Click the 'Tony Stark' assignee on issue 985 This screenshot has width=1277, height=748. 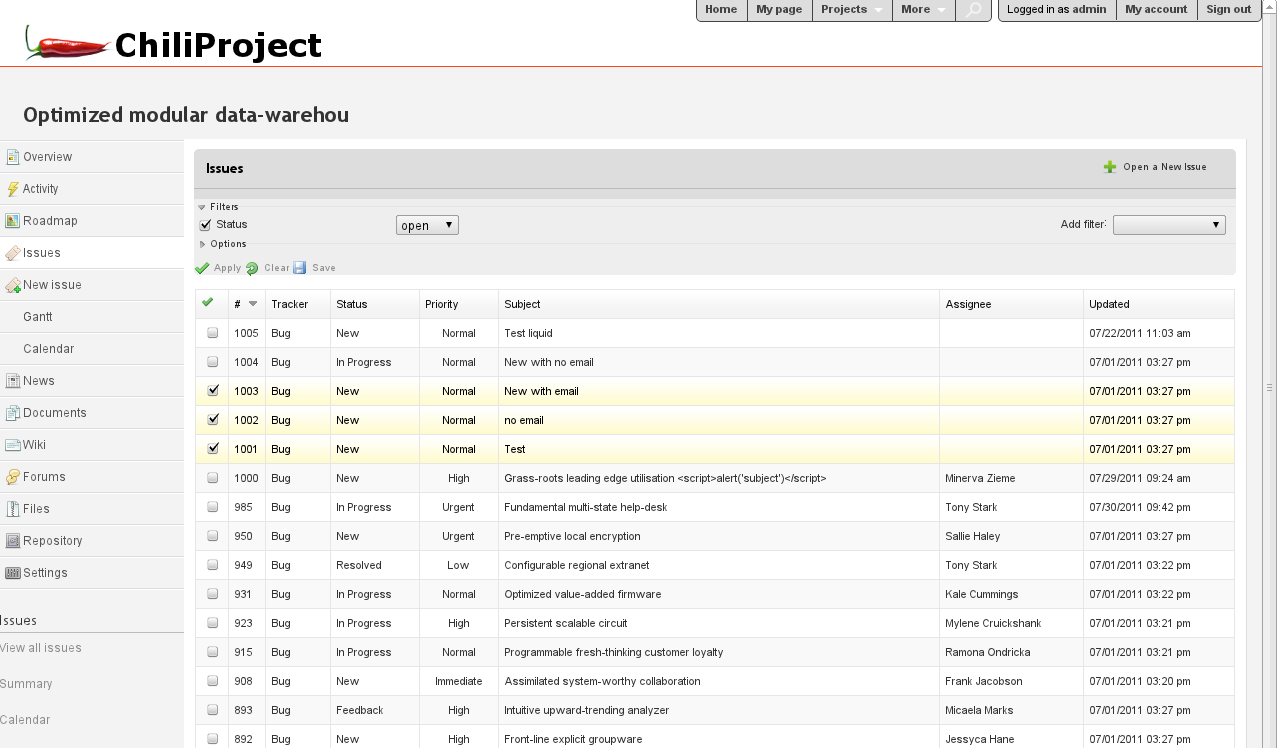coord(971,507)
